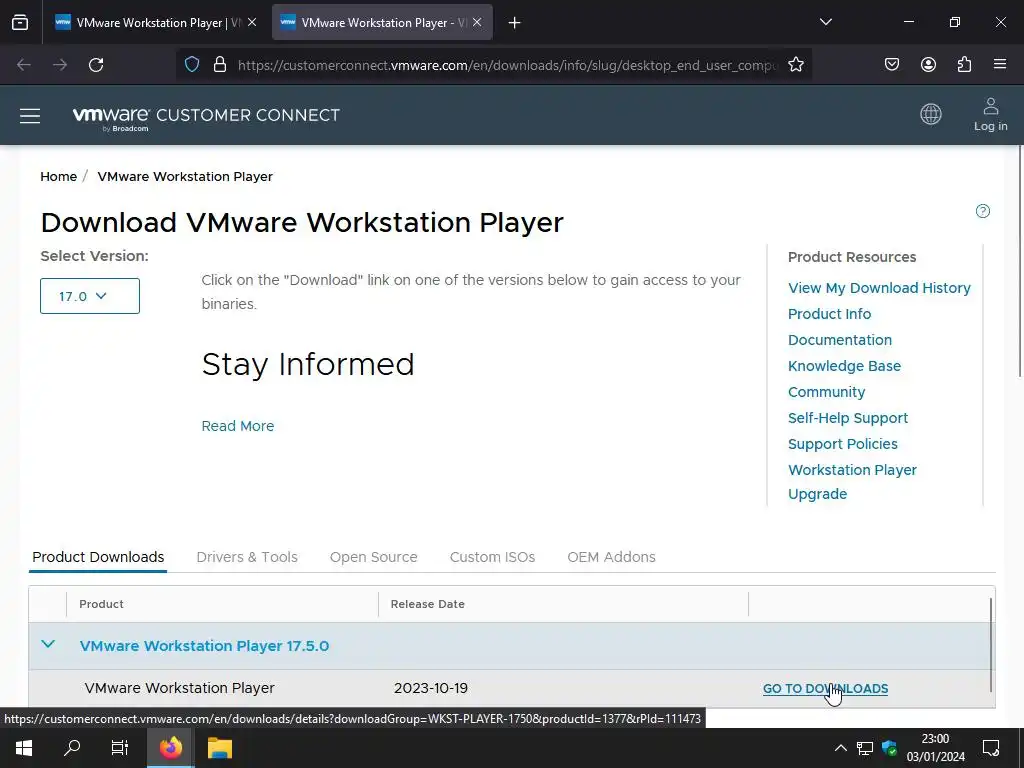Click the Log in user icon
This screenshot has height=768, width=1024.
coord(991,115)
